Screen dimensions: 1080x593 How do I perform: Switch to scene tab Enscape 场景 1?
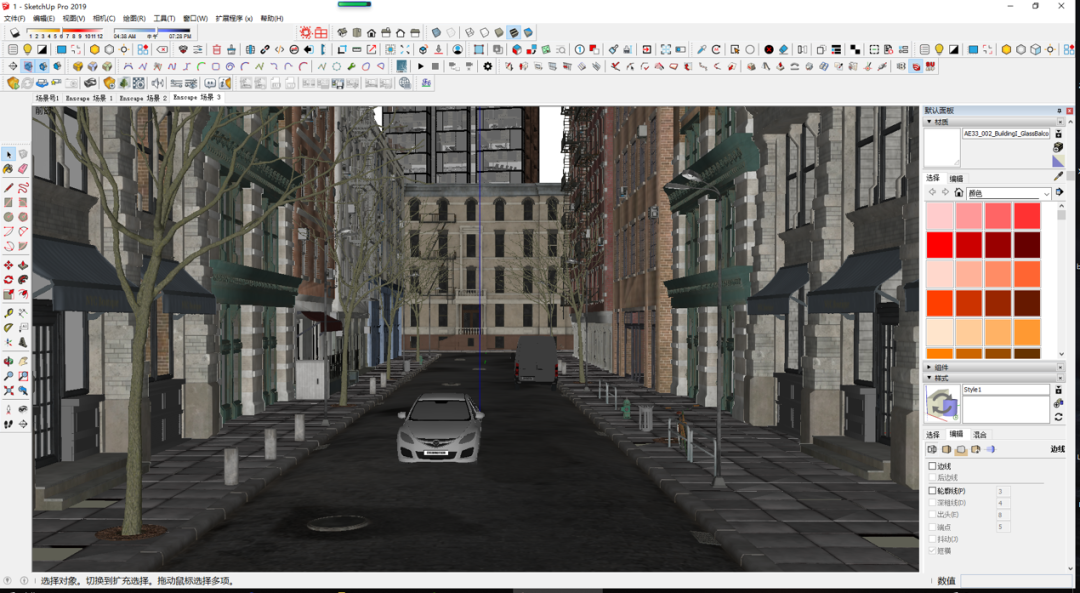point(89,98)
